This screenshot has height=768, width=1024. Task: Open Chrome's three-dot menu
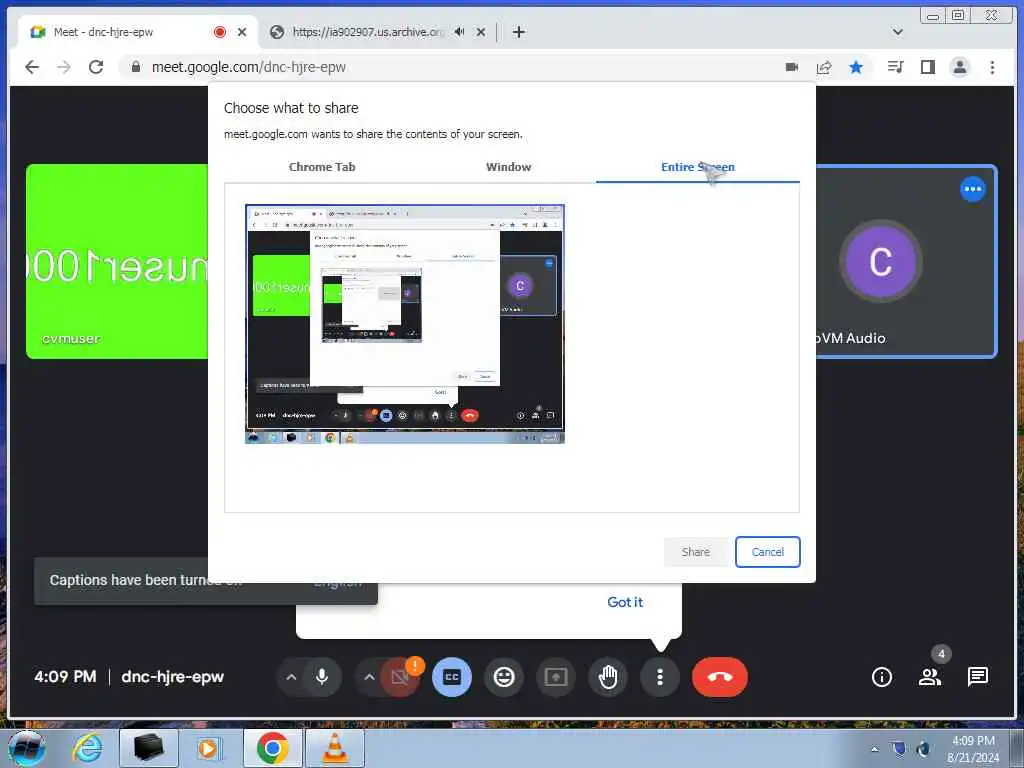[x=992, y=67]
